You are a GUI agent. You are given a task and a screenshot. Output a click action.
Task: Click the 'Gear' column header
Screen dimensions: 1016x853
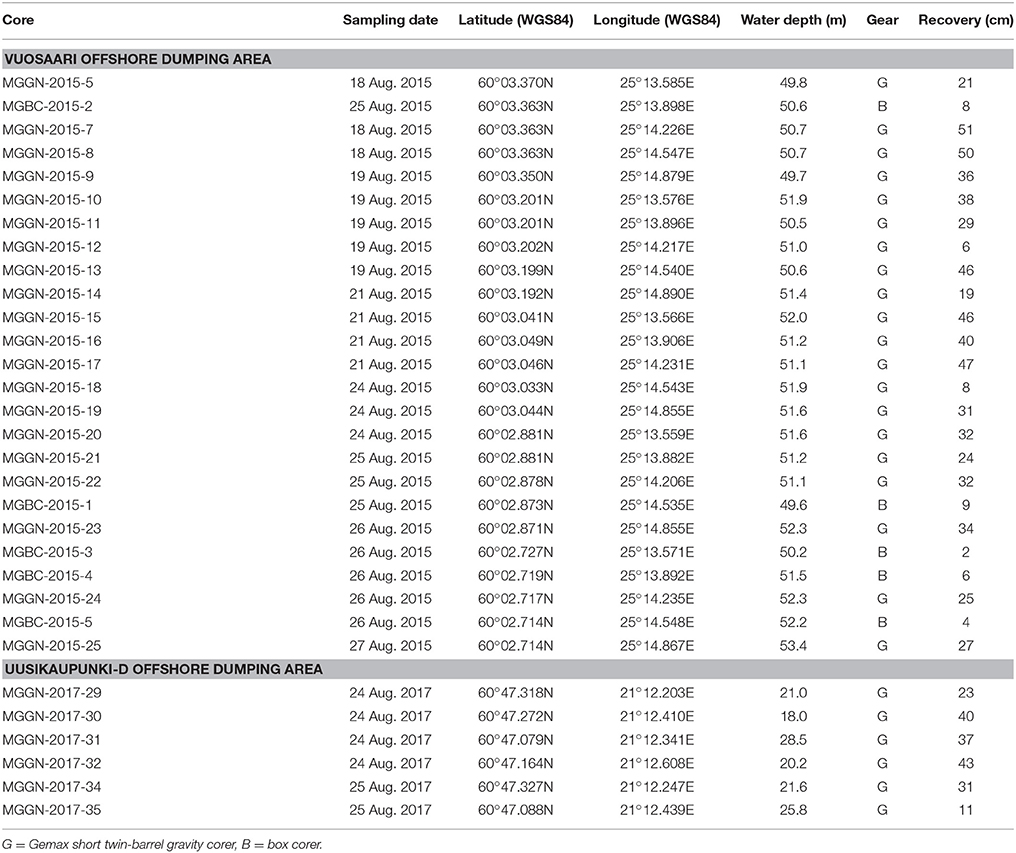pos(882,20)
